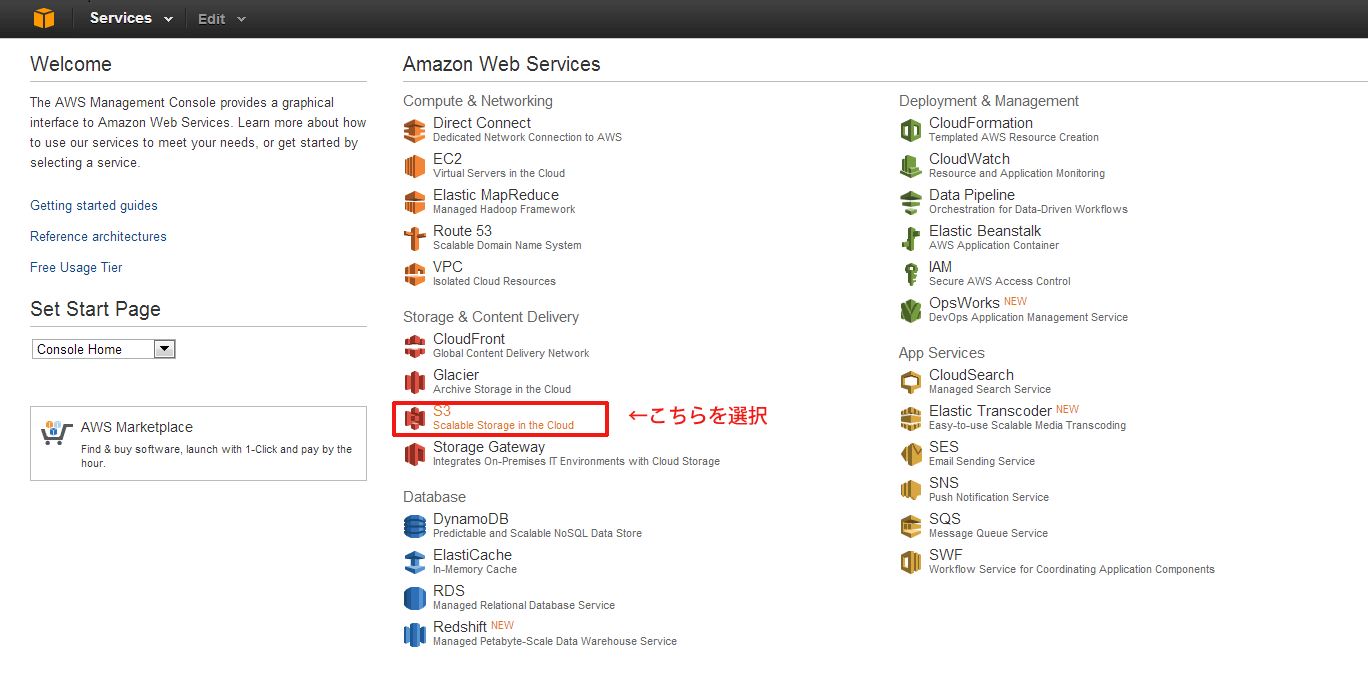Open the EC2 text link
1368x680 pixels.
point(447,159)
